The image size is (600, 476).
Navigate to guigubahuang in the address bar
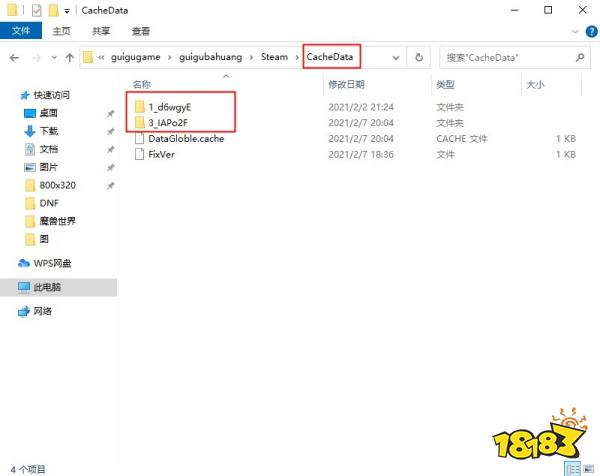210,57
